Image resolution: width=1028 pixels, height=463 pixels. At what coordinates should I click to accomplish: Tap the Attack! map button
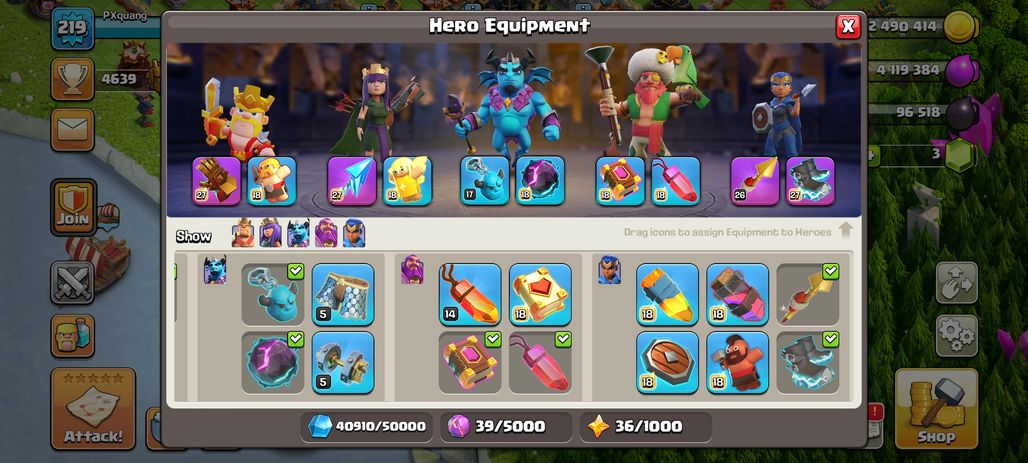click(93, 408)
